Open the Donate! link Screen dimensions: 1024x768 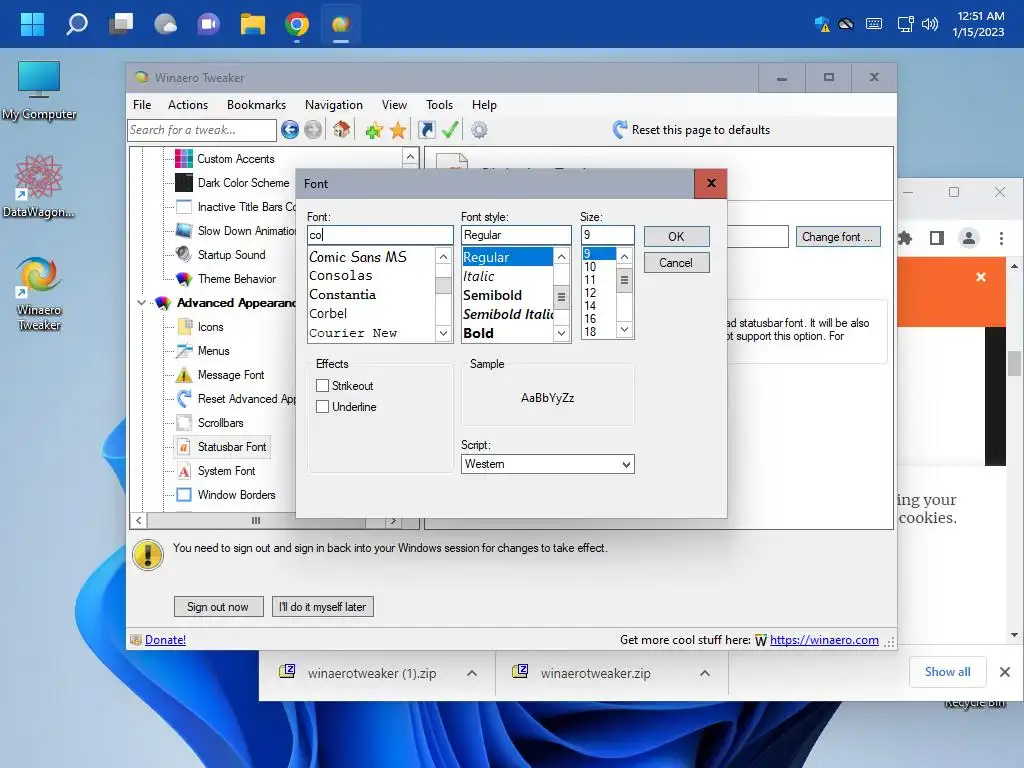click(165, 640)
